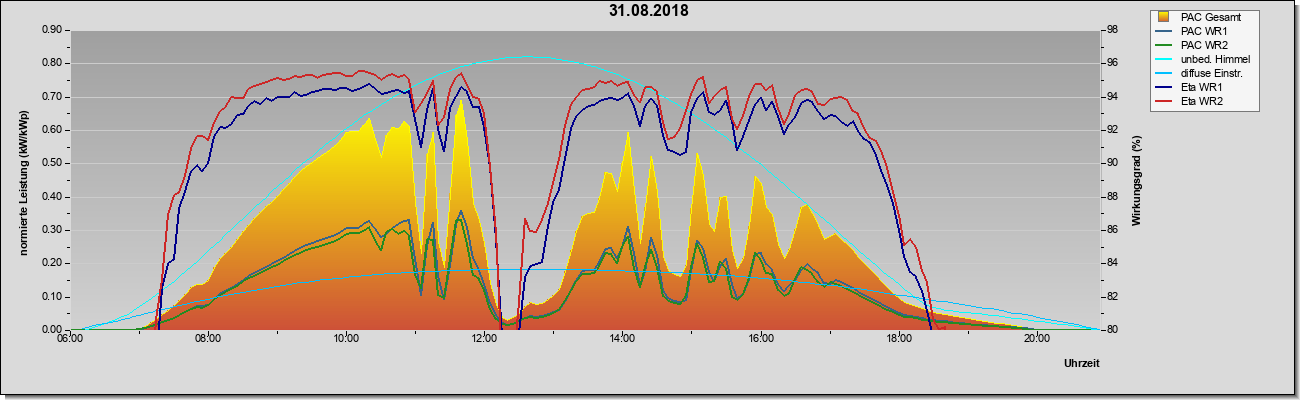
Task: Click the red Eta WR2 legend line
Action: coord(1165,102)
